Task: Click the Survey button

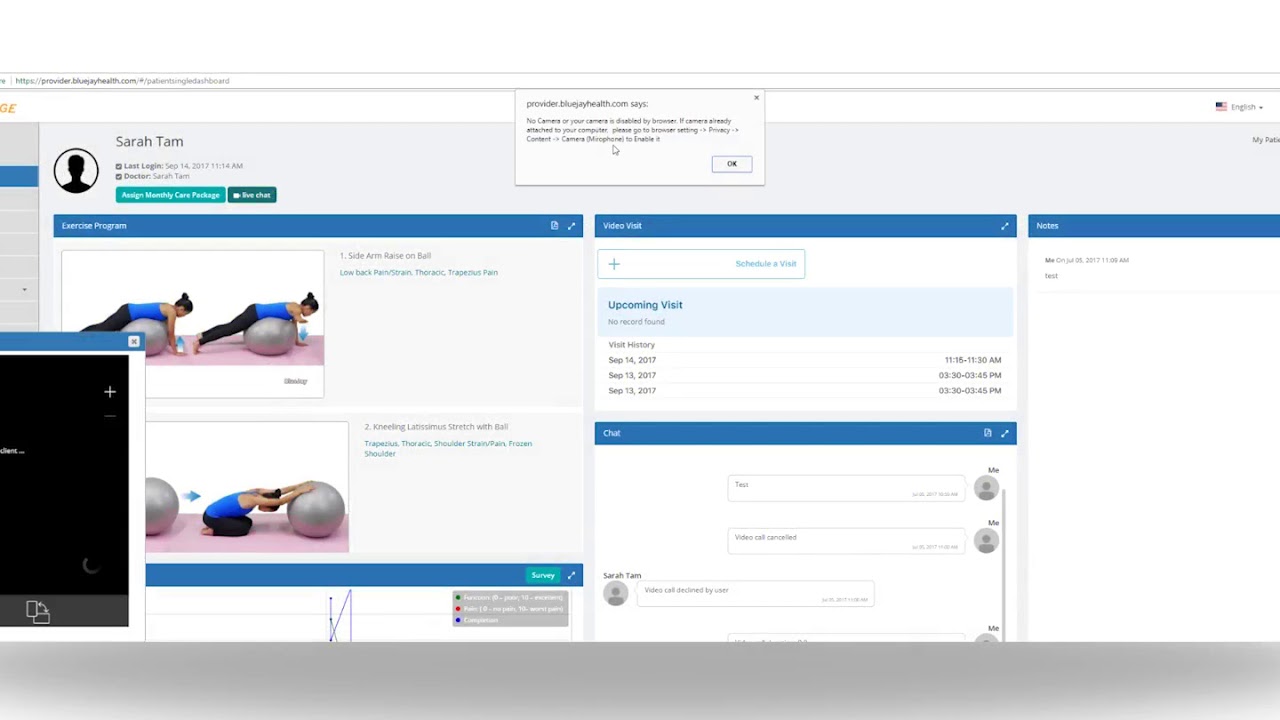Action: (x=543, y=575)
